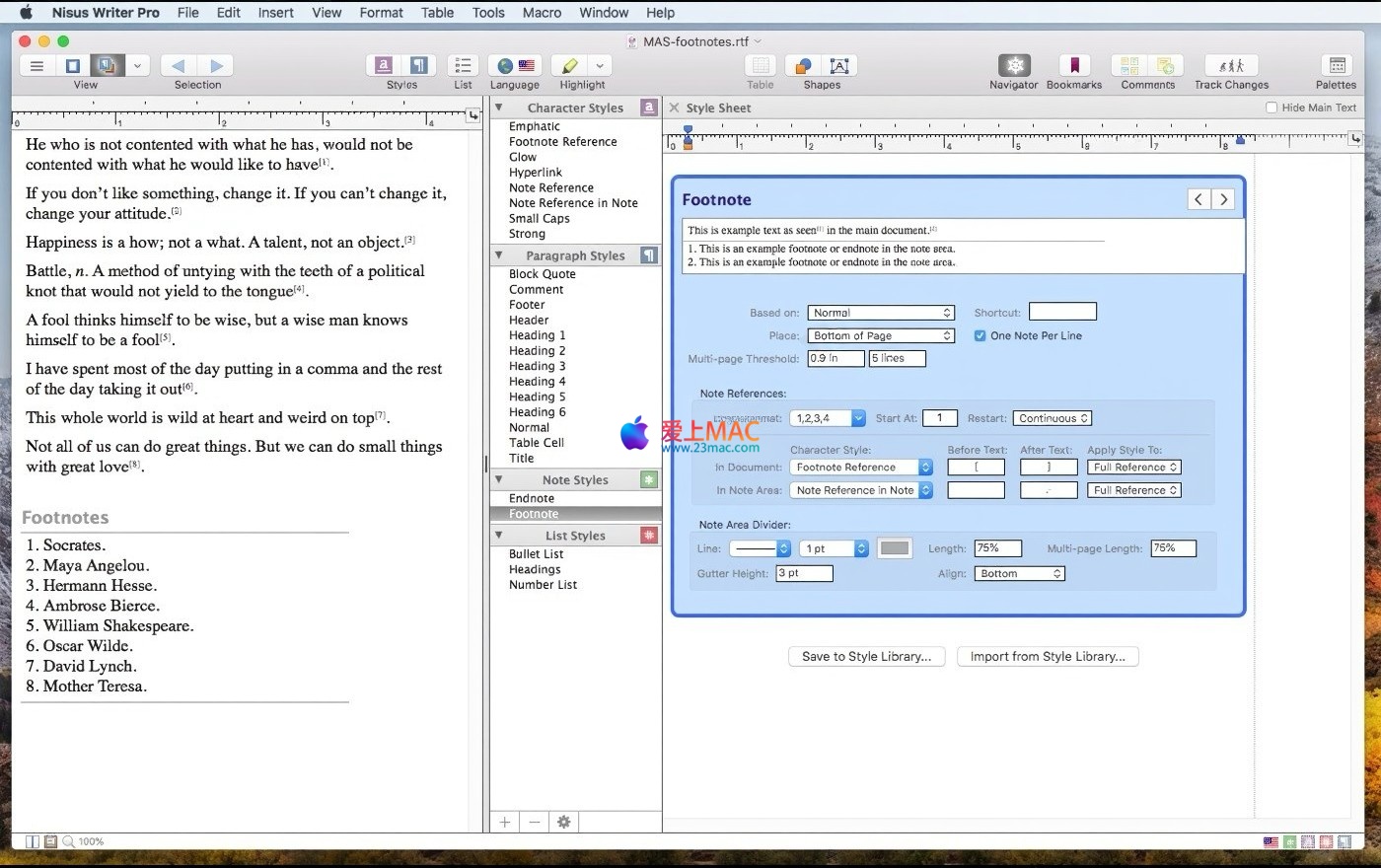
Task: Enable the Hide Main Text checkbox
Action: [1272, 108]
